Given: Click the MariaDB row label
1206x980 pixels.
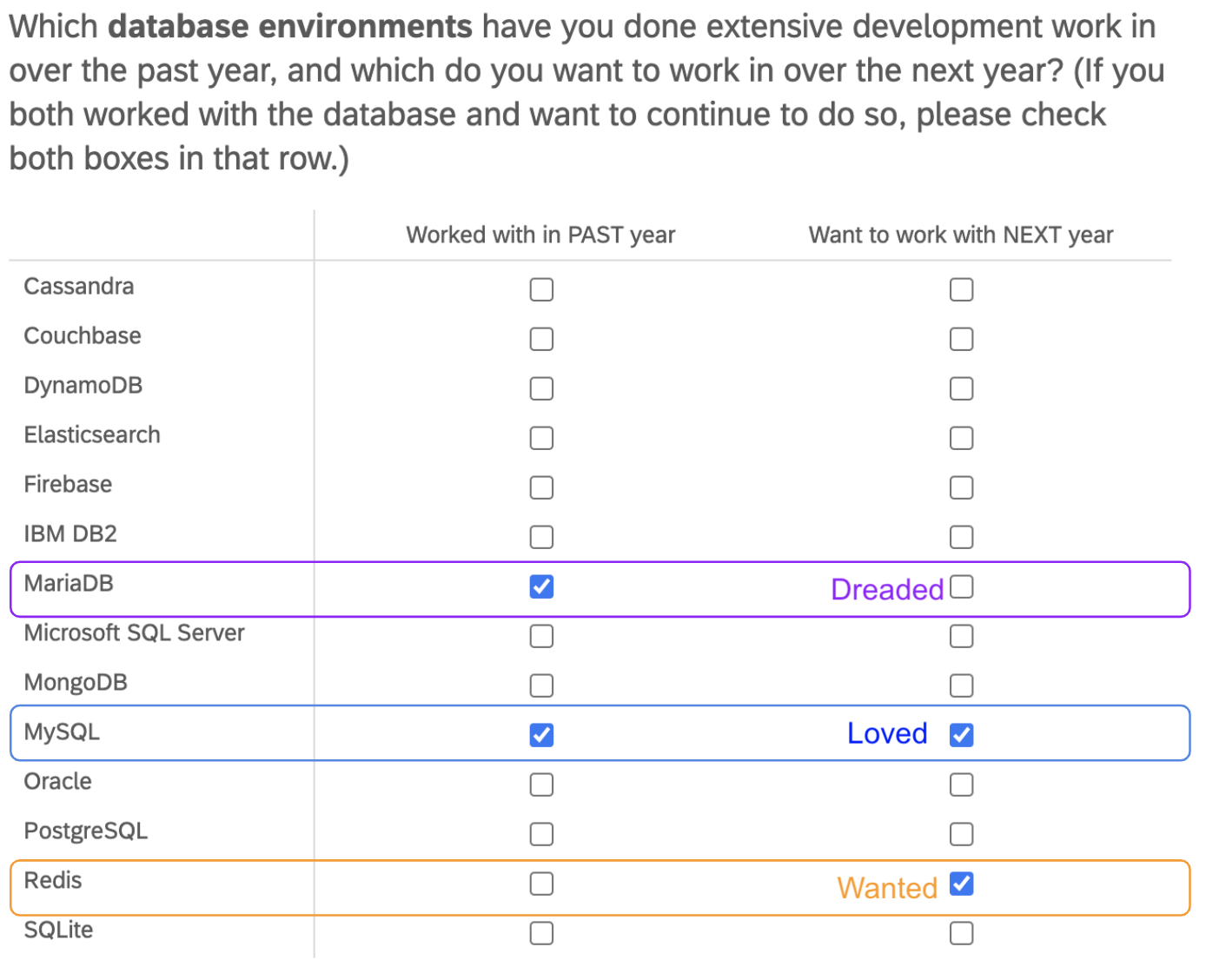Looking at the screenshot, I should [x=69, y=583].
